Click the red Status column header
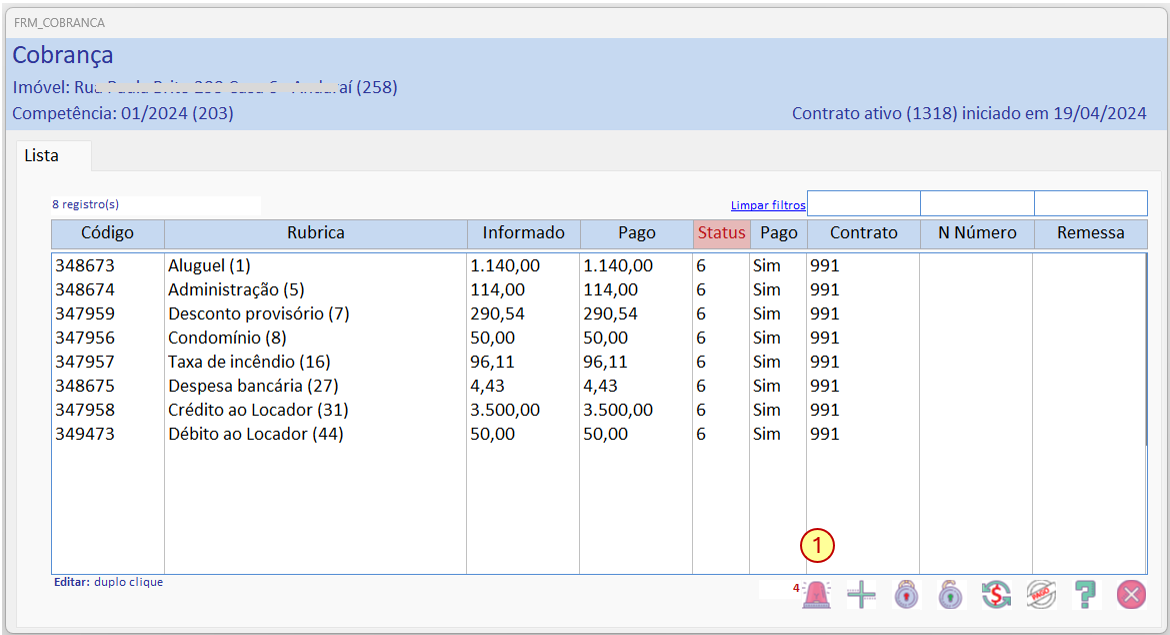The width and height of the screenshot is (1170, 635). point(722,233)
